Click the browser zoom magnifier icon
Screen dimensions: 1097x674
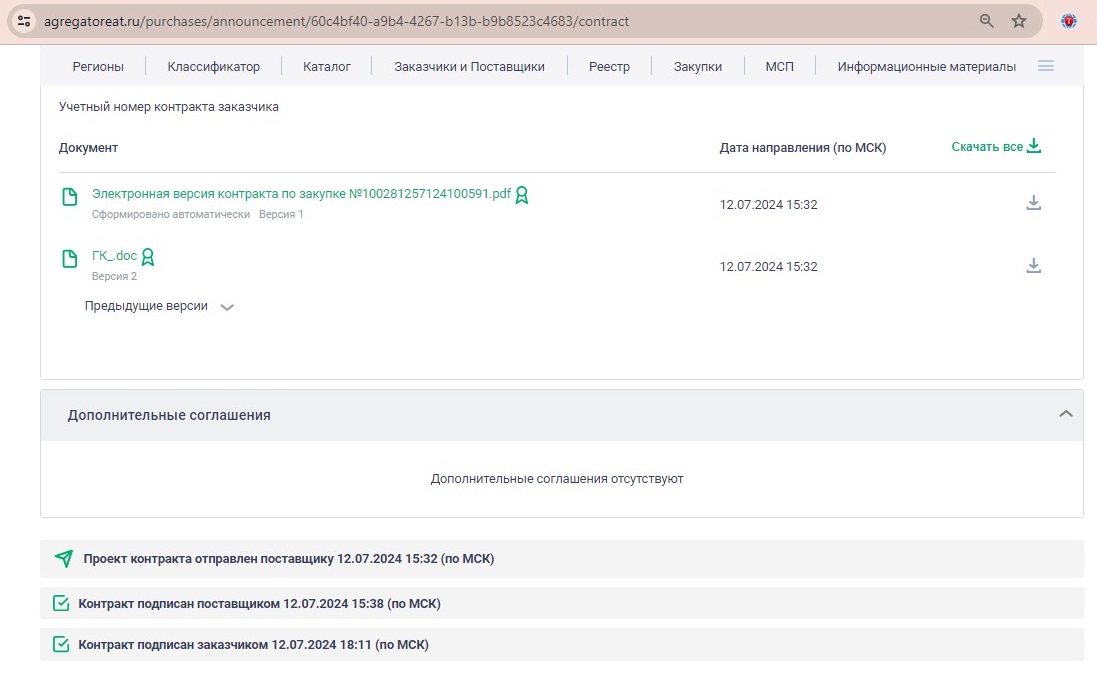987,21
